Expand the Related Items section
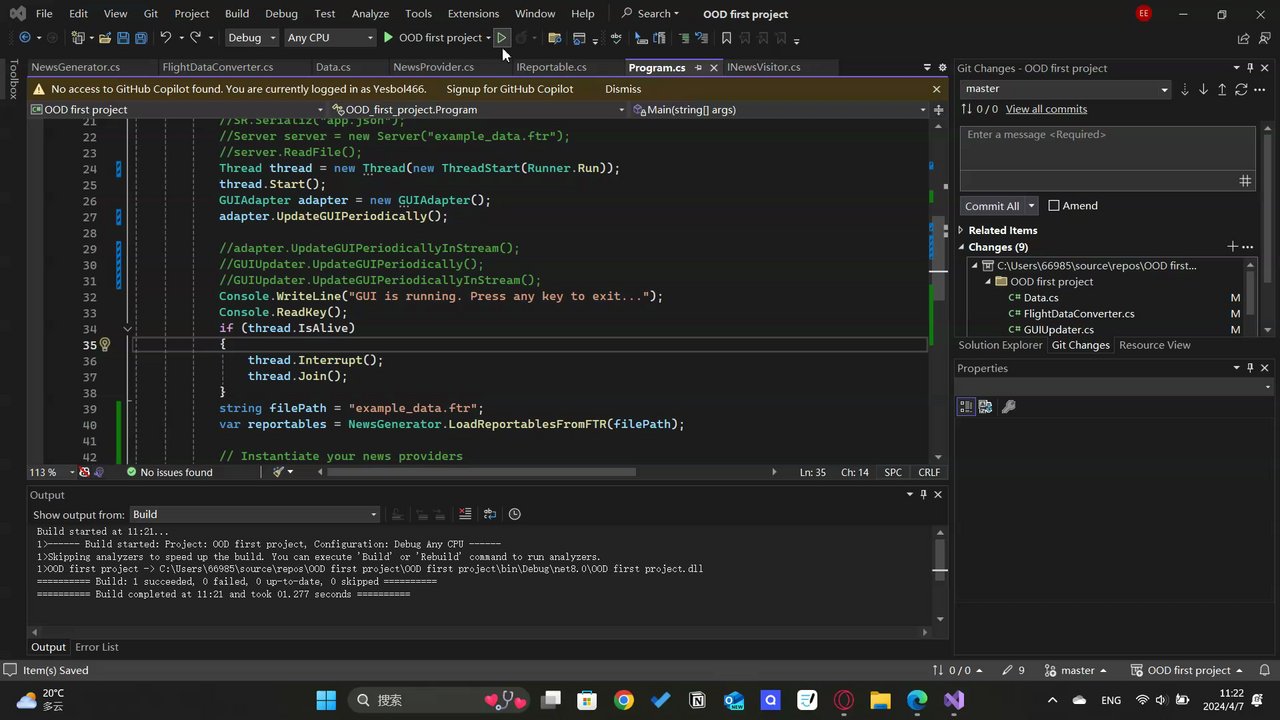The image size is (1280, 720). (x=962, y=230)
